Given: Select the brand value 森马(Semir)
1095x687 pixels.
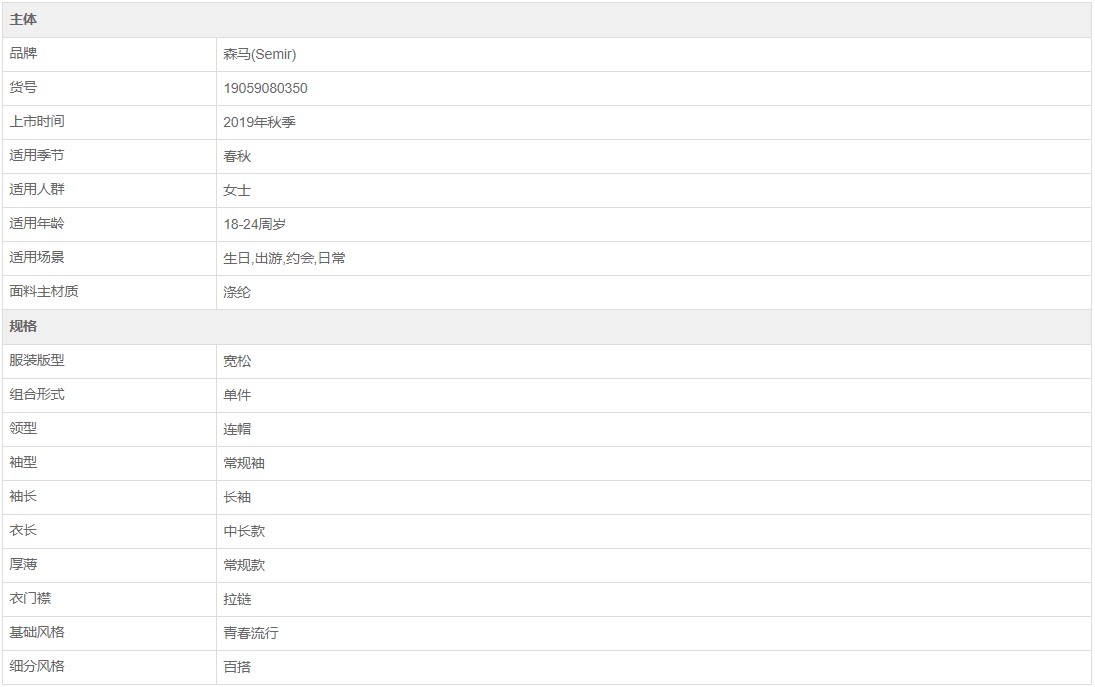Looking at the screenshot, I should pyautogui.click(x=260, y=54).
